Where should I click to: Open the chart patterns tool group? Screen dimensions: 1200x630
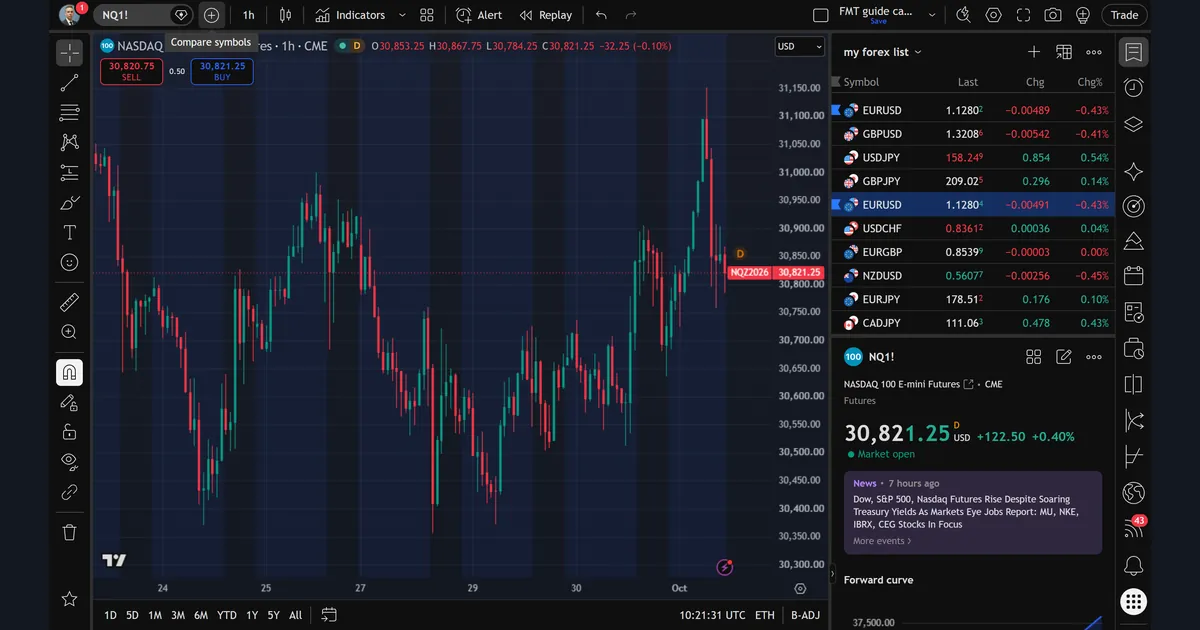tap(69, 143)
